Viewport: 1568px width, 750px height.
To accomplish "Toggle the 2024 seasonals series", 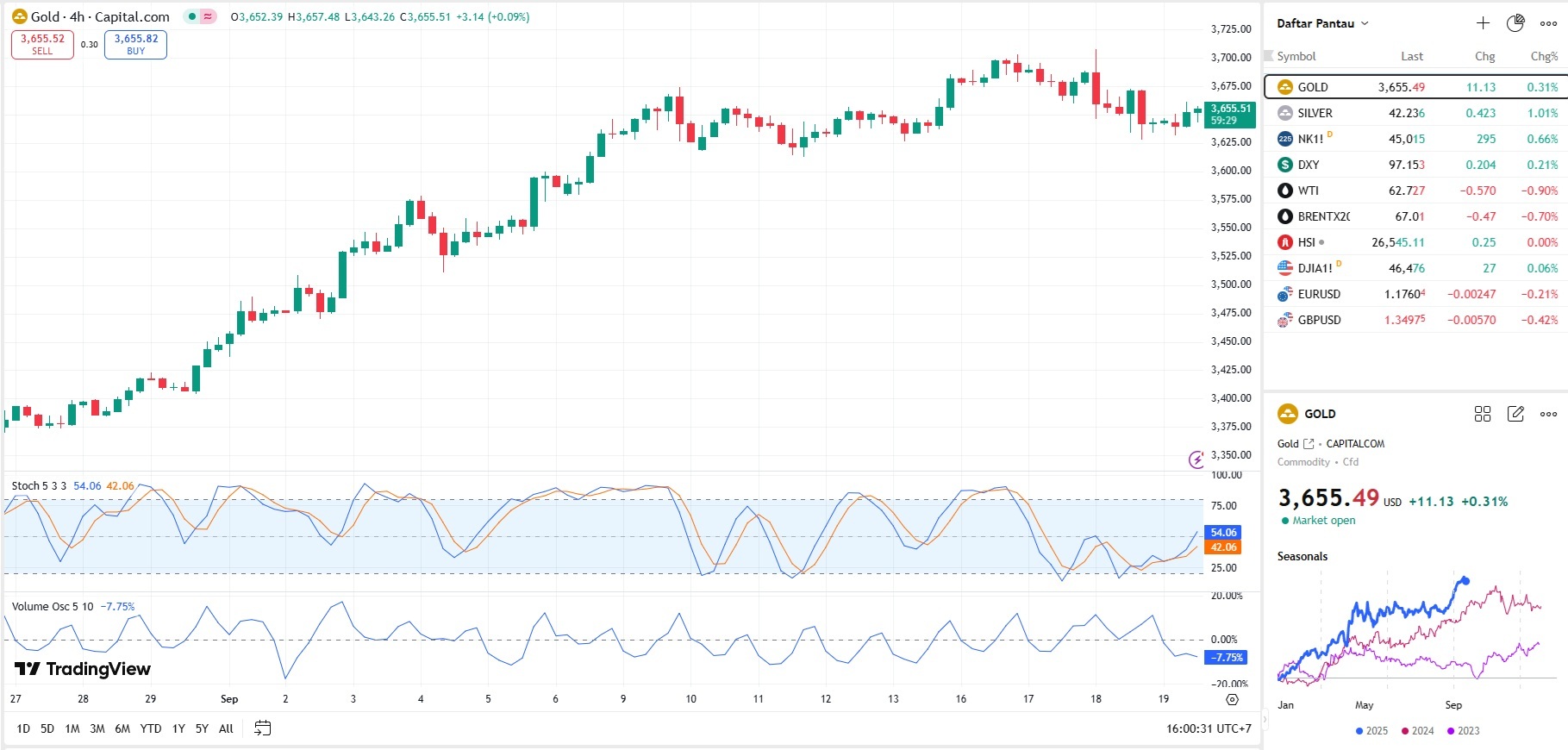I will (x=1417, y=731).
